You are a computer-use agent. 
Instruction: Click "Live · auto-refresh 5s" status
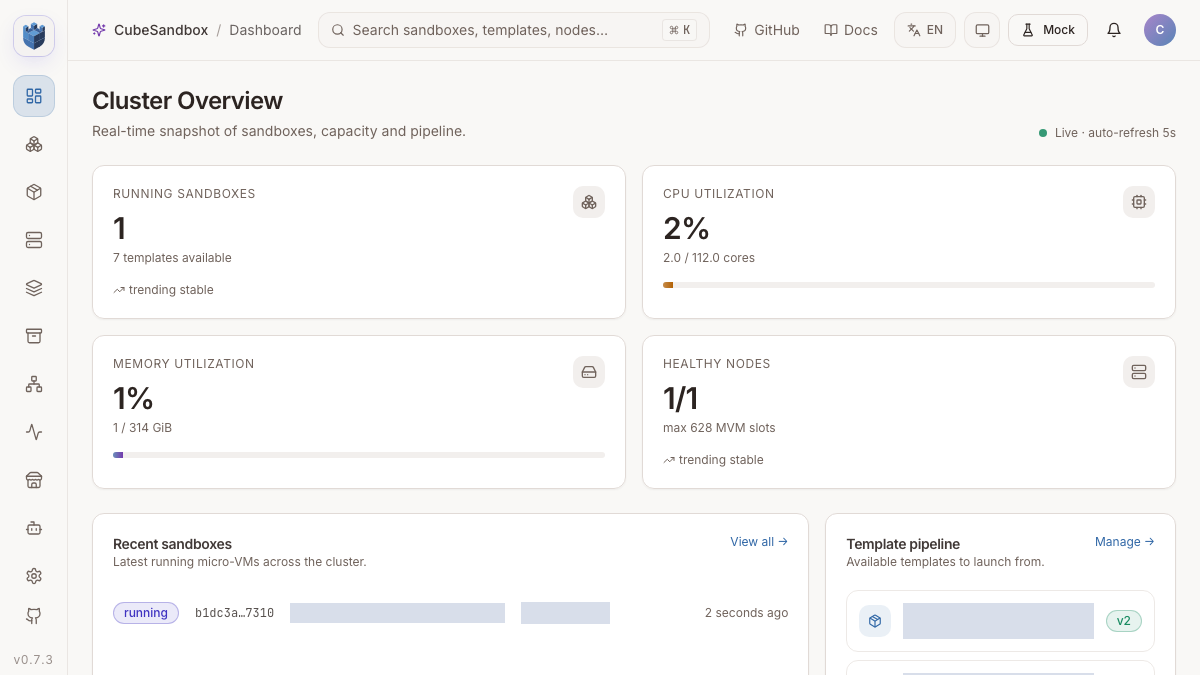1107,133
